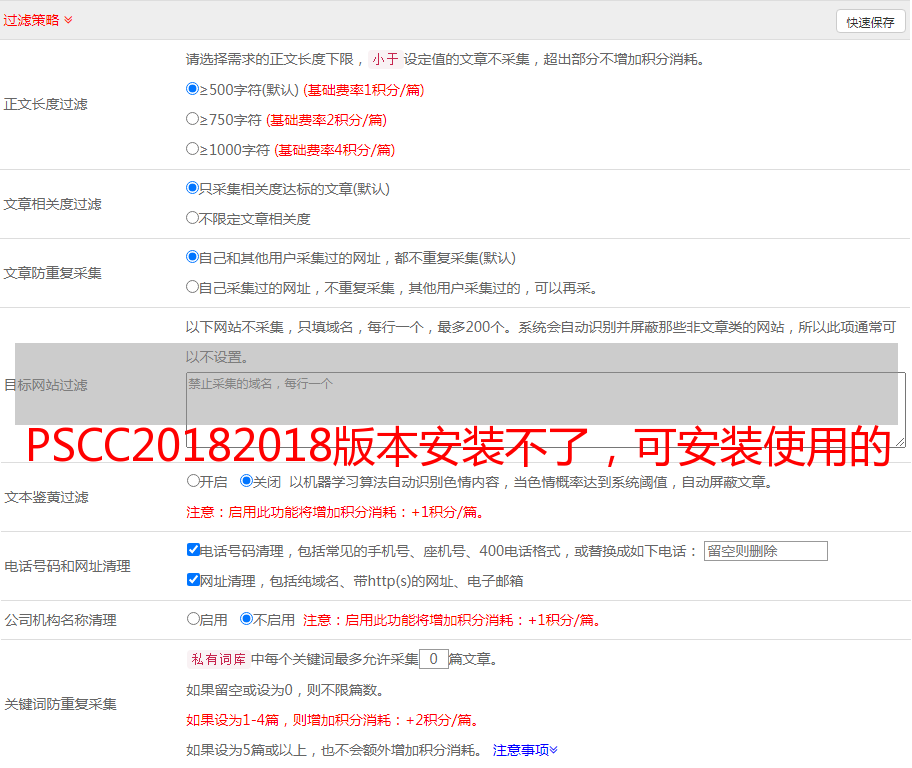This screenshot has width=912, height=768.
Task: Toggle the 电话号码清理 checkbox
Action: click(x=193, y=550)
